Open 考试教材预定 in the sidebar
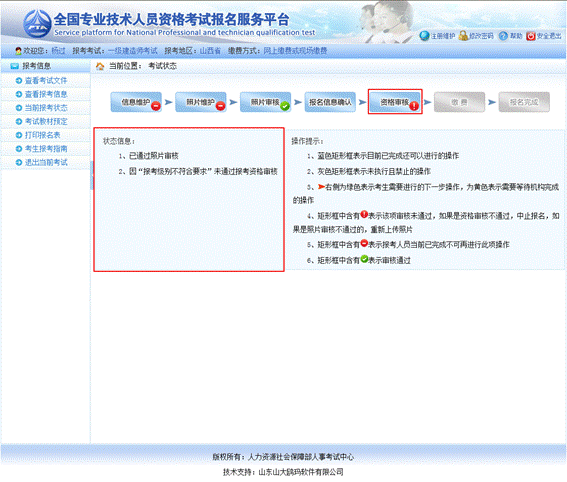 46,121
